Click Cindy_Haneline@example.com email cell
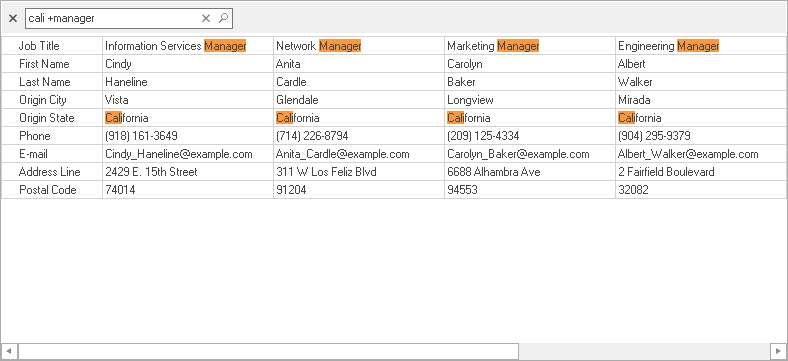This screenshot has width=788, height=361. pos(188,154)
